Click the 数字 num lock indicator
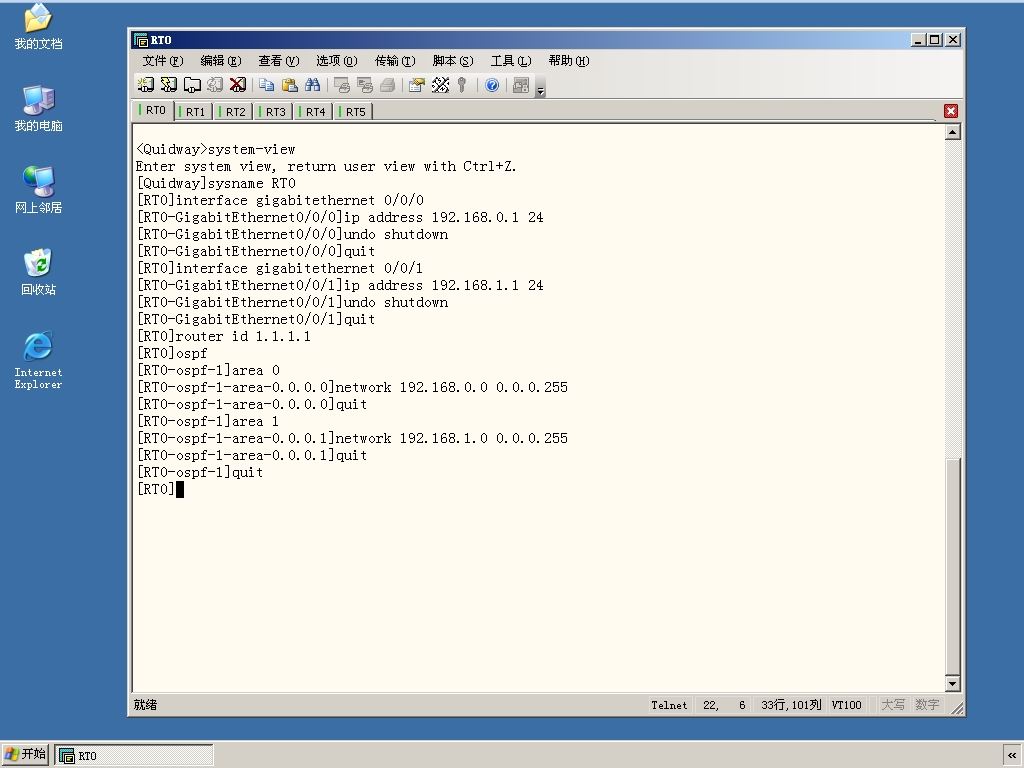Viewport: 1024px width, 768px height. coord(927,705)
